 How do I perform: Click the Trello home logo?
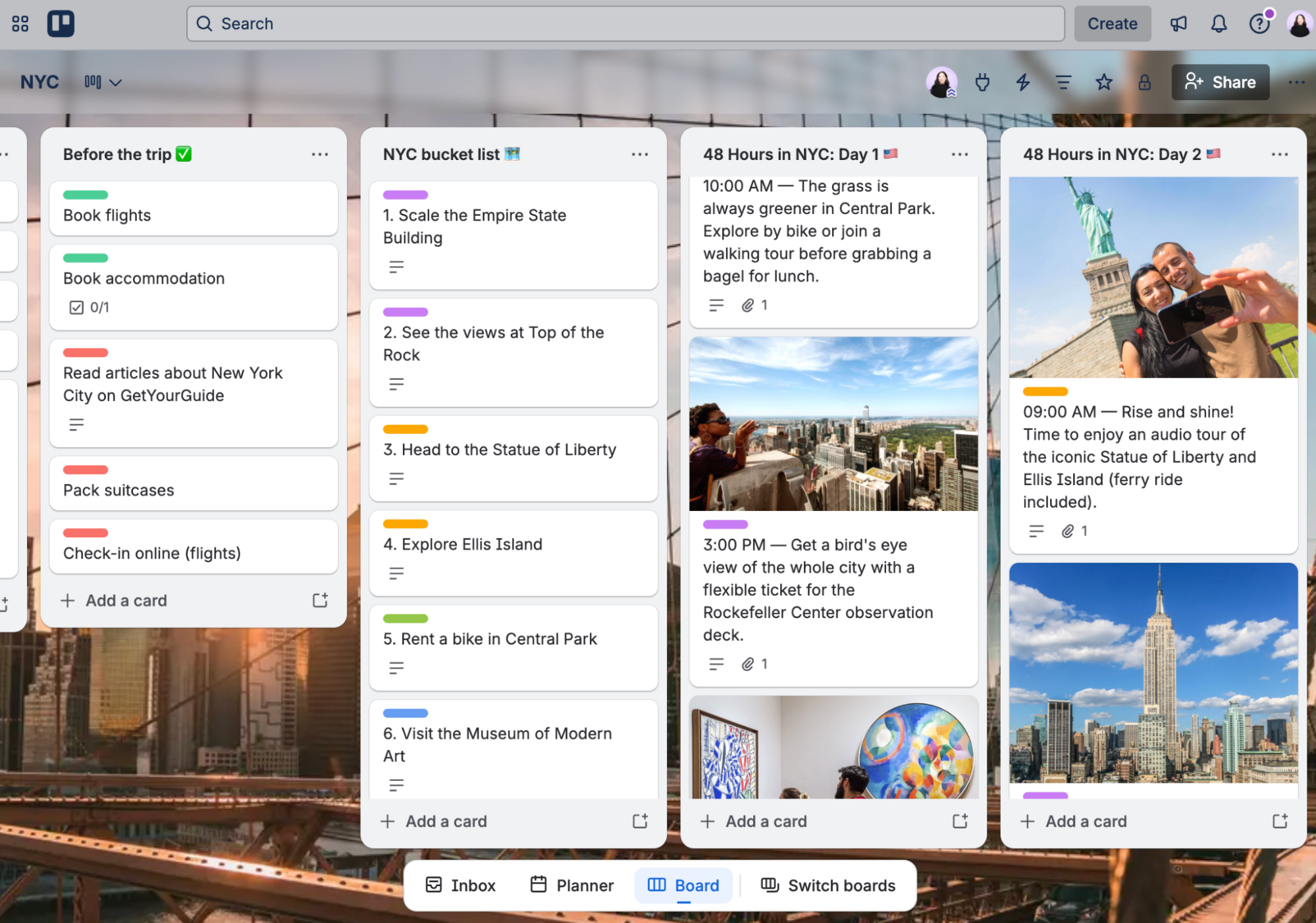(61, 23)
